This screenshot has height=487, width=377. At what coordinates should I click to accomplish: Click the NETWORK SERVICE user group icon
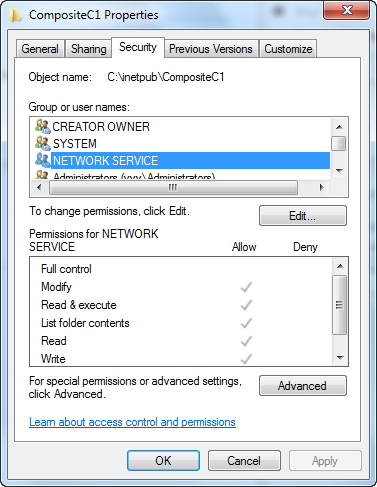pyautogui.click(x=43, y=160)
